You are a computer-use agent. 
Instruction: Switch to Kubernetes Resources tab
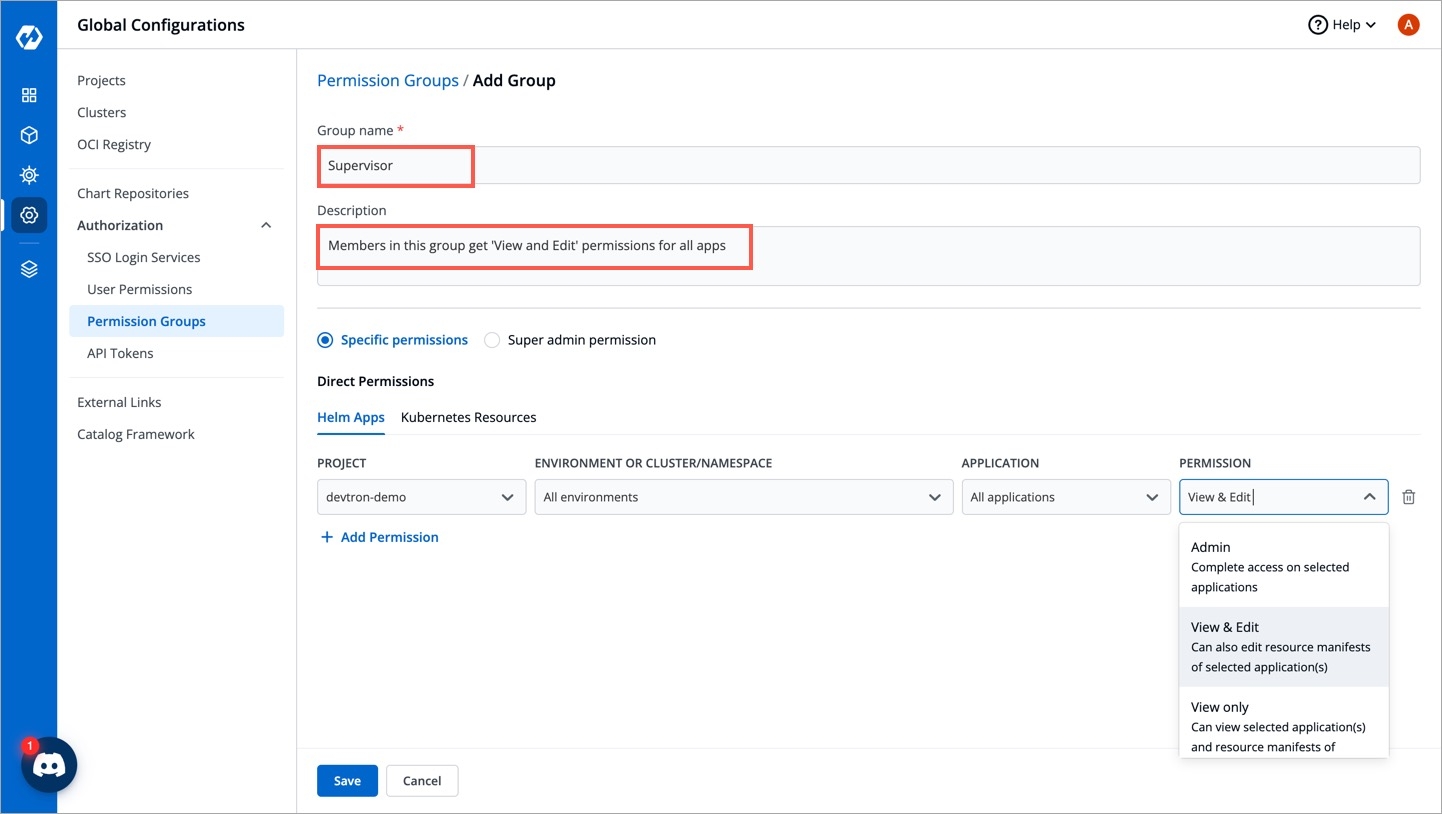point(468,417)
